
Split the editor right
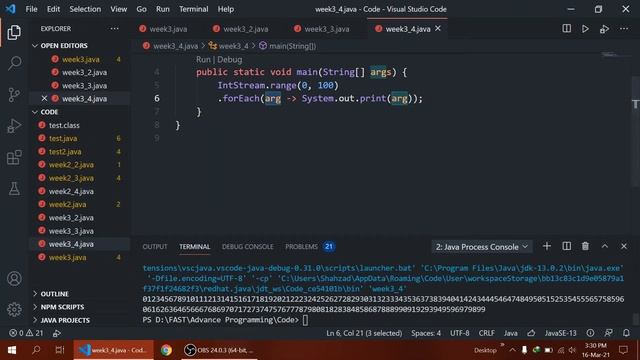click(567, 29)
